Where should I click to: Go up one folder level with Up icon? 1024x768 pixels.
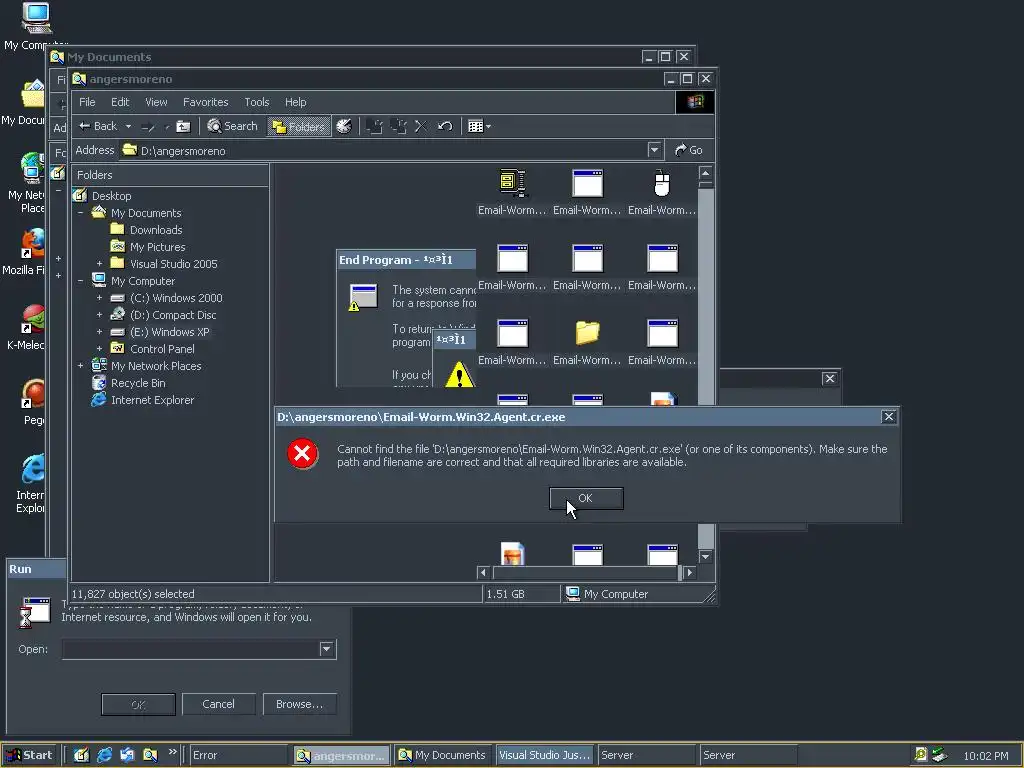(184, 127)
